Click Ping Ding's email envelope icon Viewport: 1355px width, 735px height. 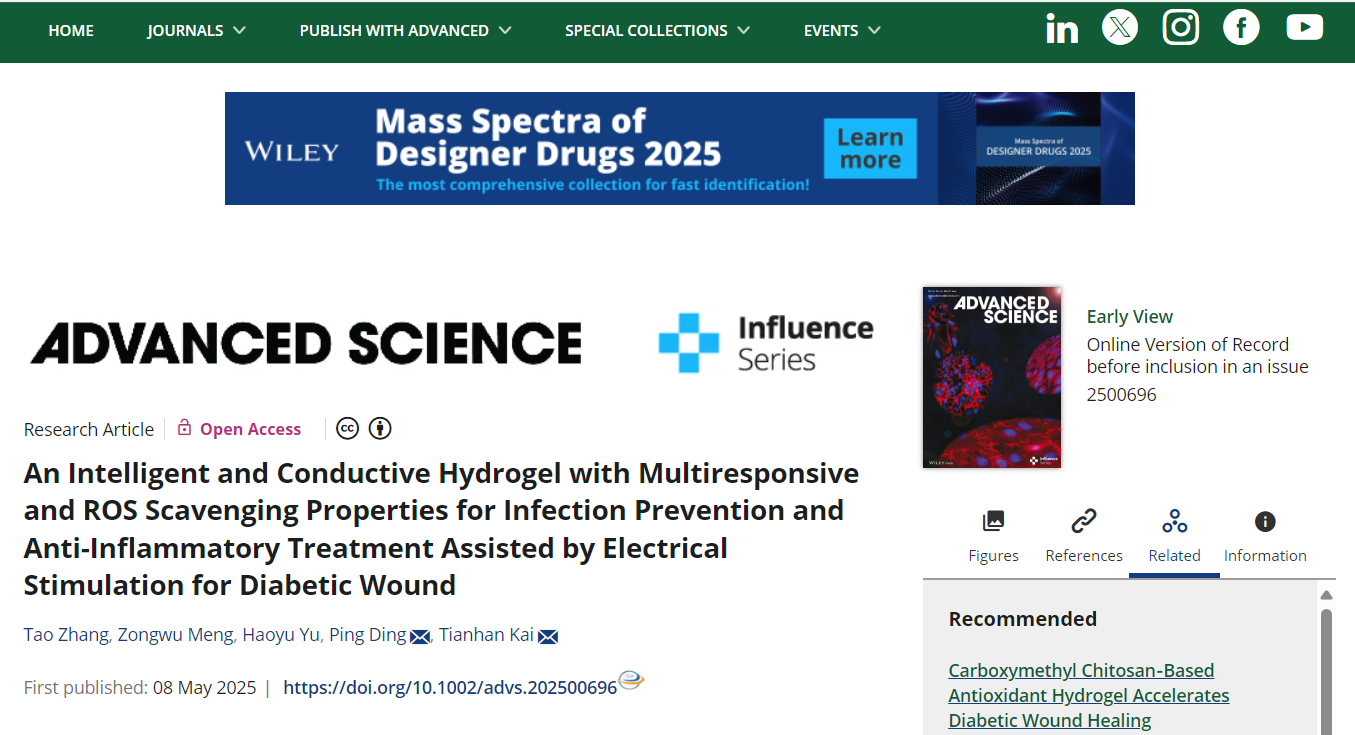(420, 637)
